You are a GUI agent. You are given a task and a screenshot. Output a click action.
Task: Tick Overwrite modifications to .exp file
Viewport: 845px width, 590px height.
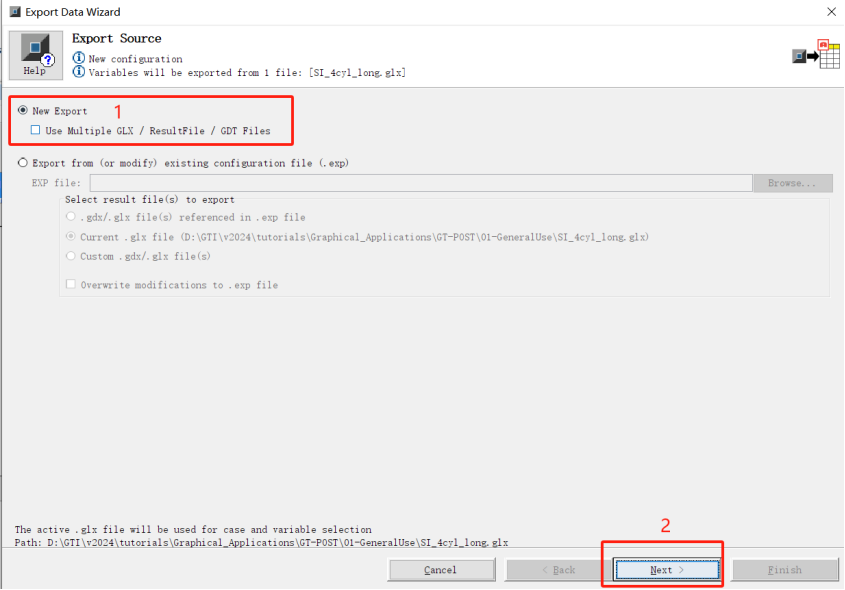(x=71, y=284)
